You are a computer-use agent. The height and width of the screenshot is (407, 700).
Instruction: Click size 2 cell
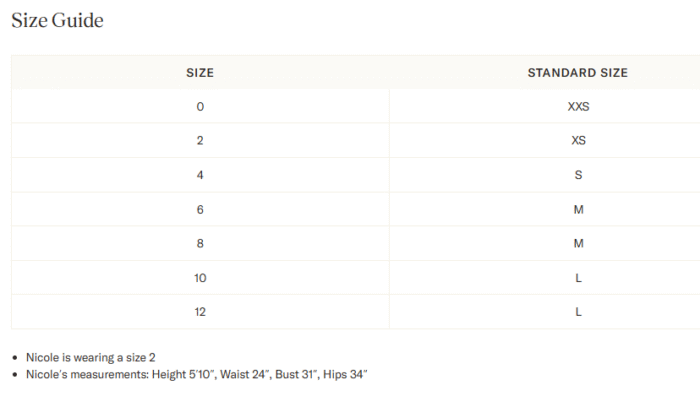(x=200, y=141)
